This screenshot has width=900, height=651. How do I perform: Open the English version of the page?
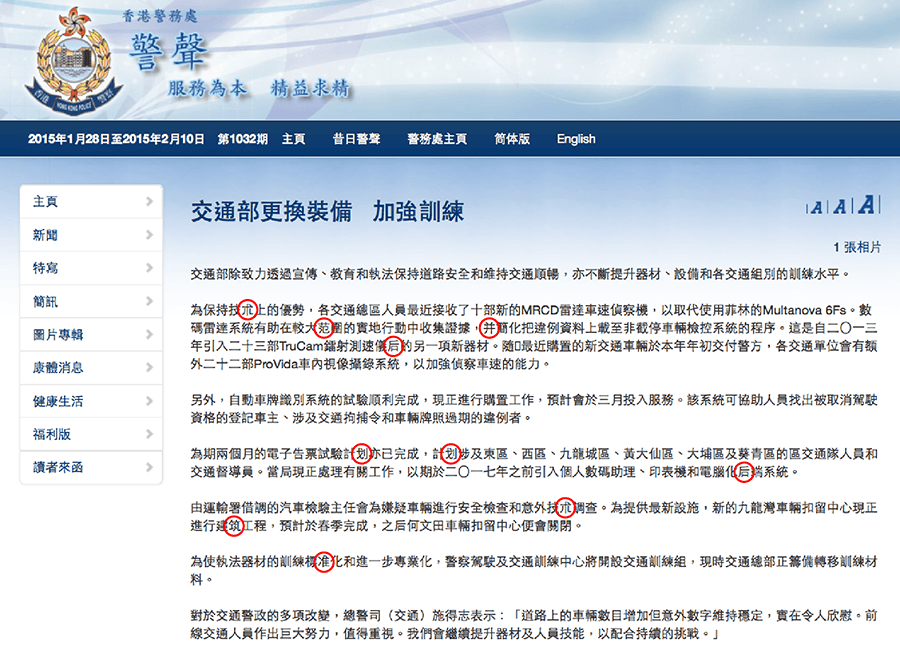click(576, 139)
